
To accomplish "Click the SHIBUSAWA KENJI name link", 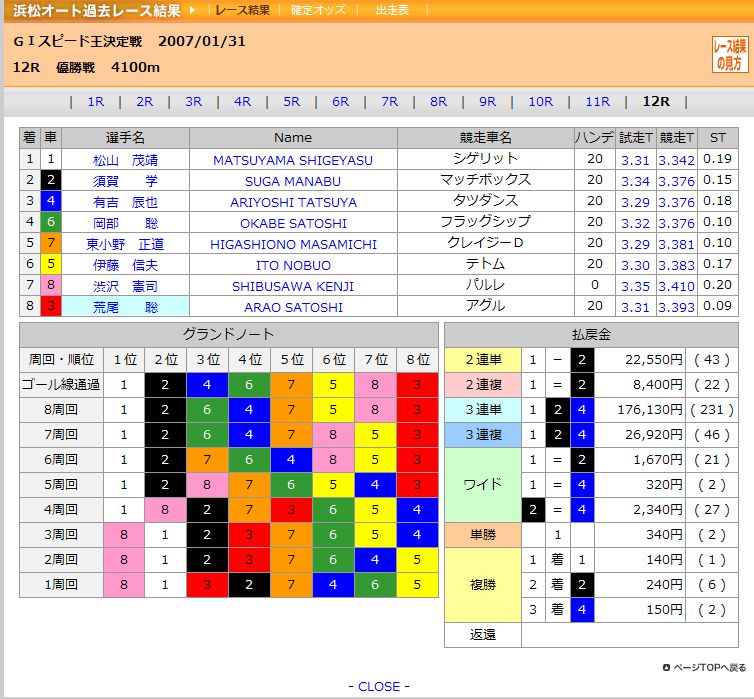I will pos(293,287).
